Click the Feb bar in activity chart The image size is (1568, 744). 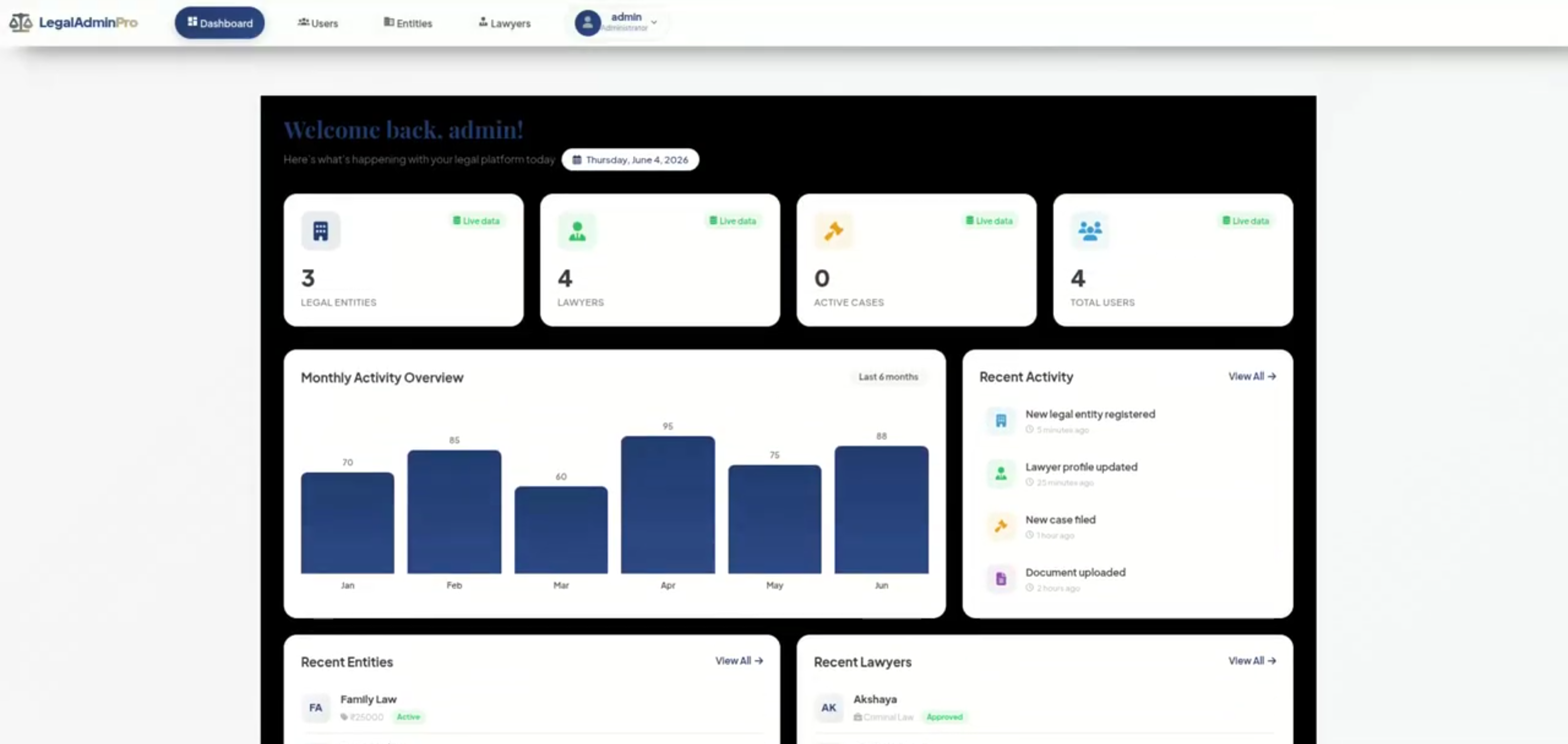[x=454, y=512]
